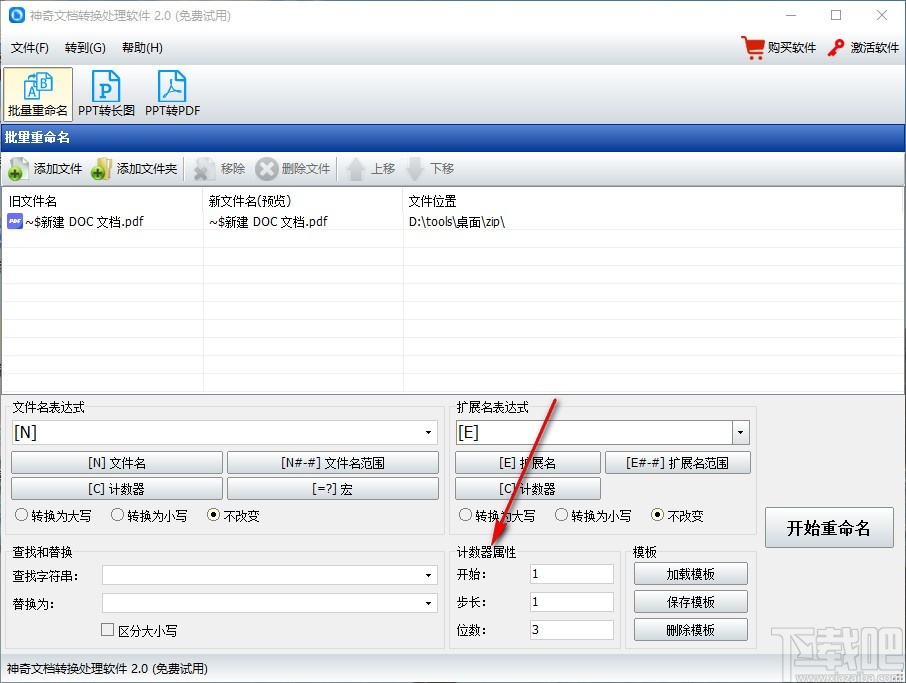Viewport: 906px width, 683px height.
Task: Select the 批量重命名 tool icon
Action: (x=38, y=94)
